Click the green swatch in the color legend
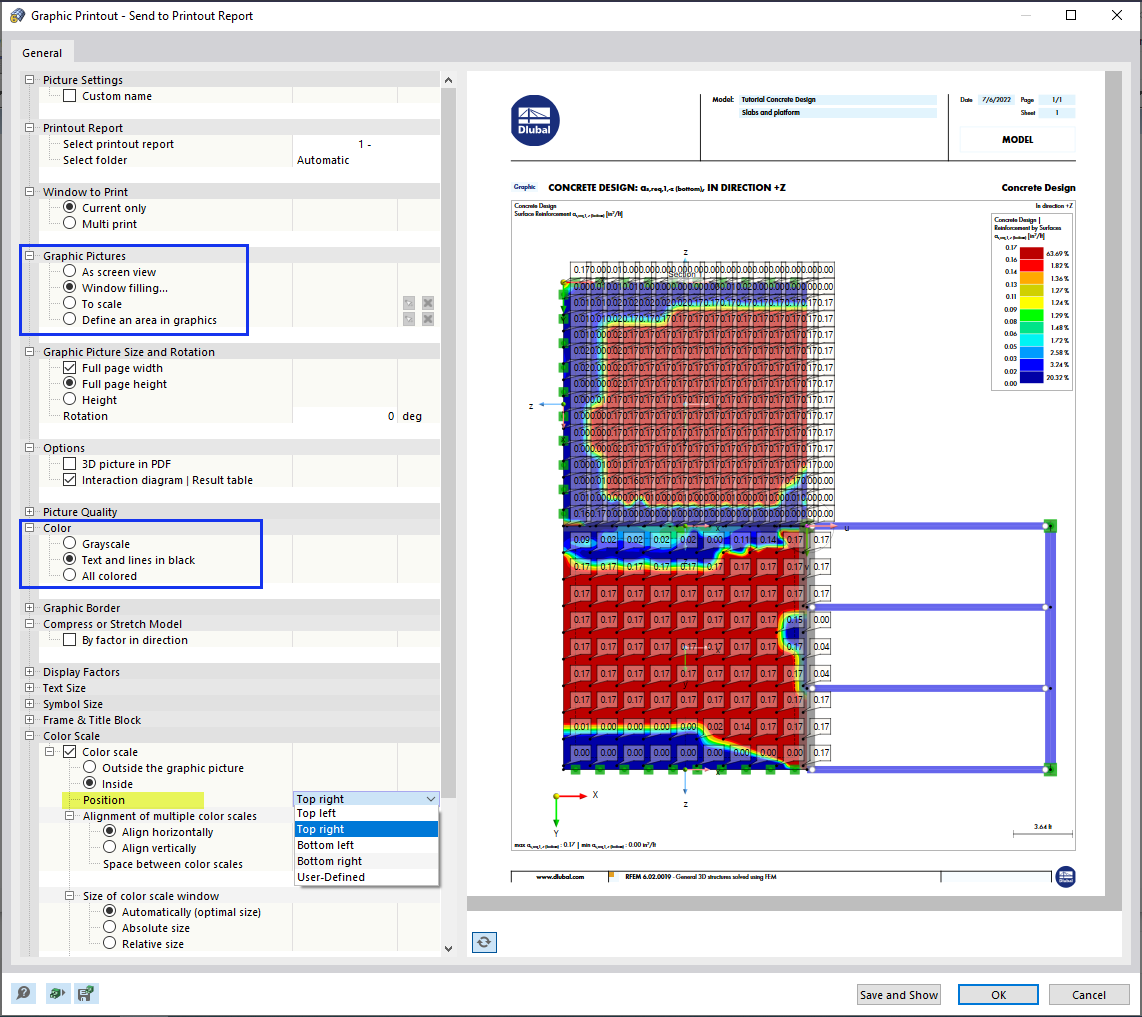Screen dimensions: 1142x1017 1031,315
